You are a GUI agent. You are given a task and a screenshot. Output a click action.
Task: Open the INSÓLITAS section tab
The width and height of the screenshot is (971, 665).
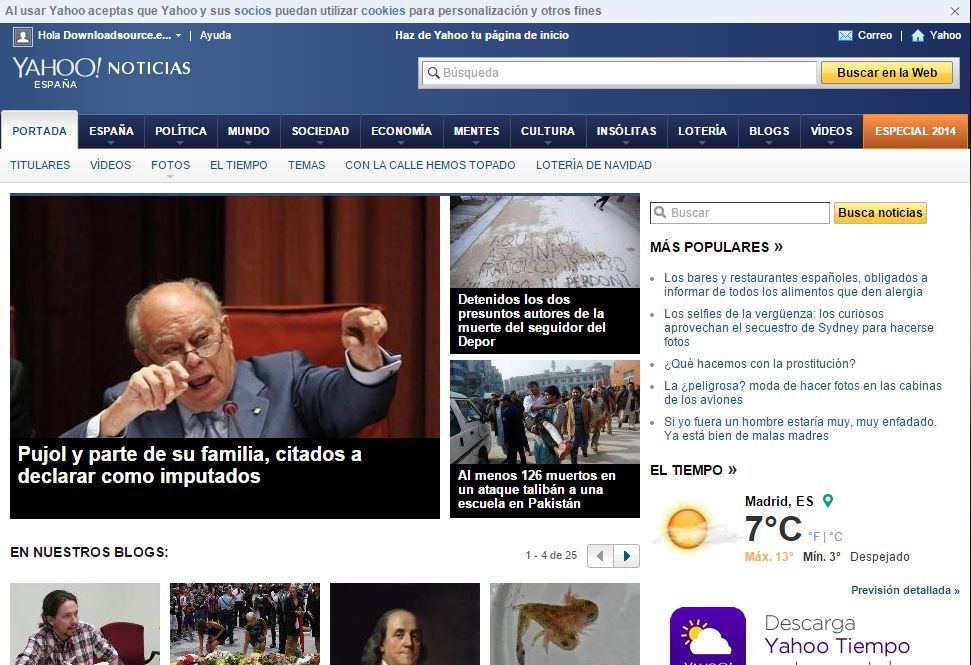626,131
